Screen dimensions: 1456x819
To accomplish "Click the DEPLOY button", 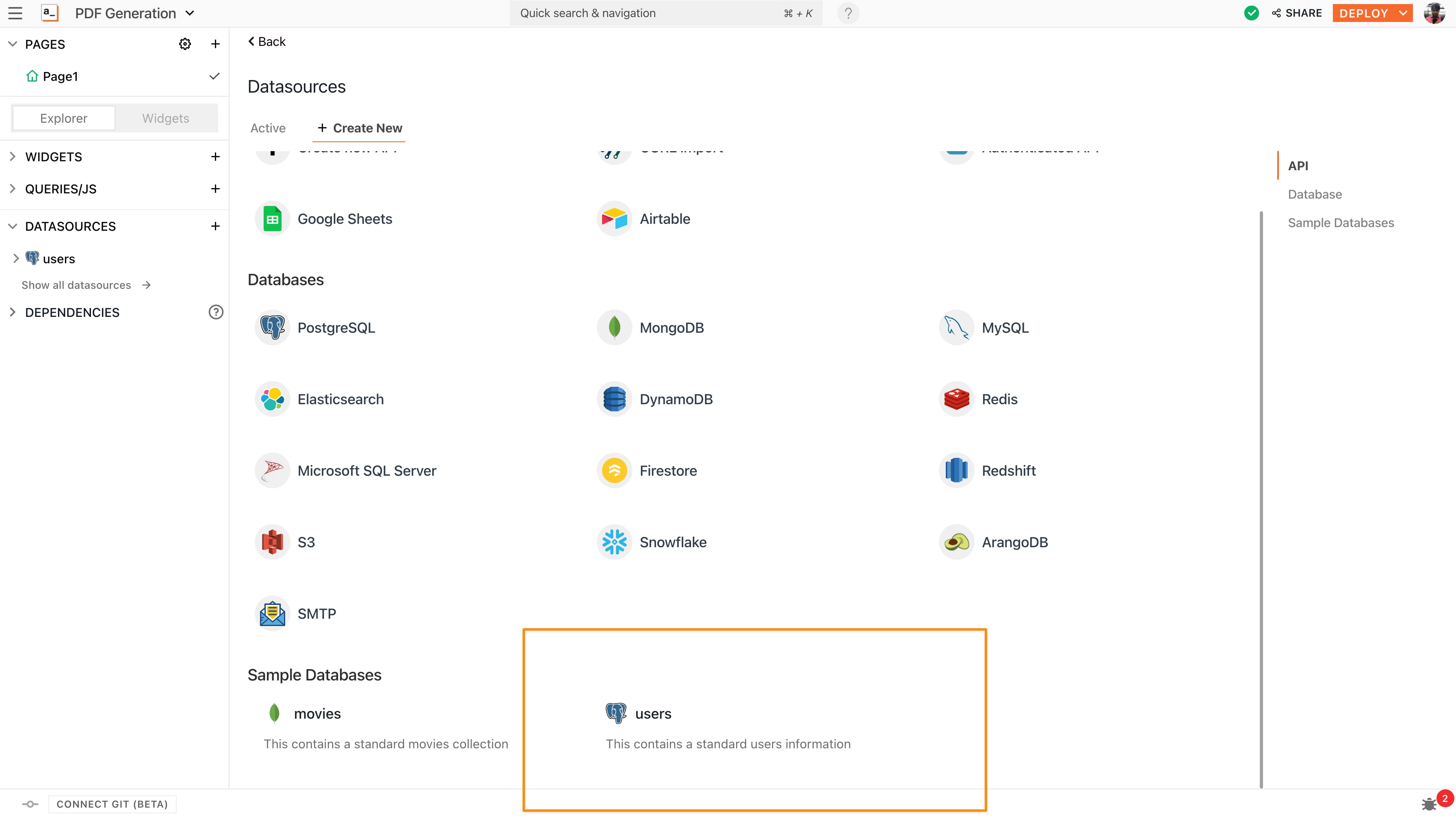I will tap(1363, 13).
